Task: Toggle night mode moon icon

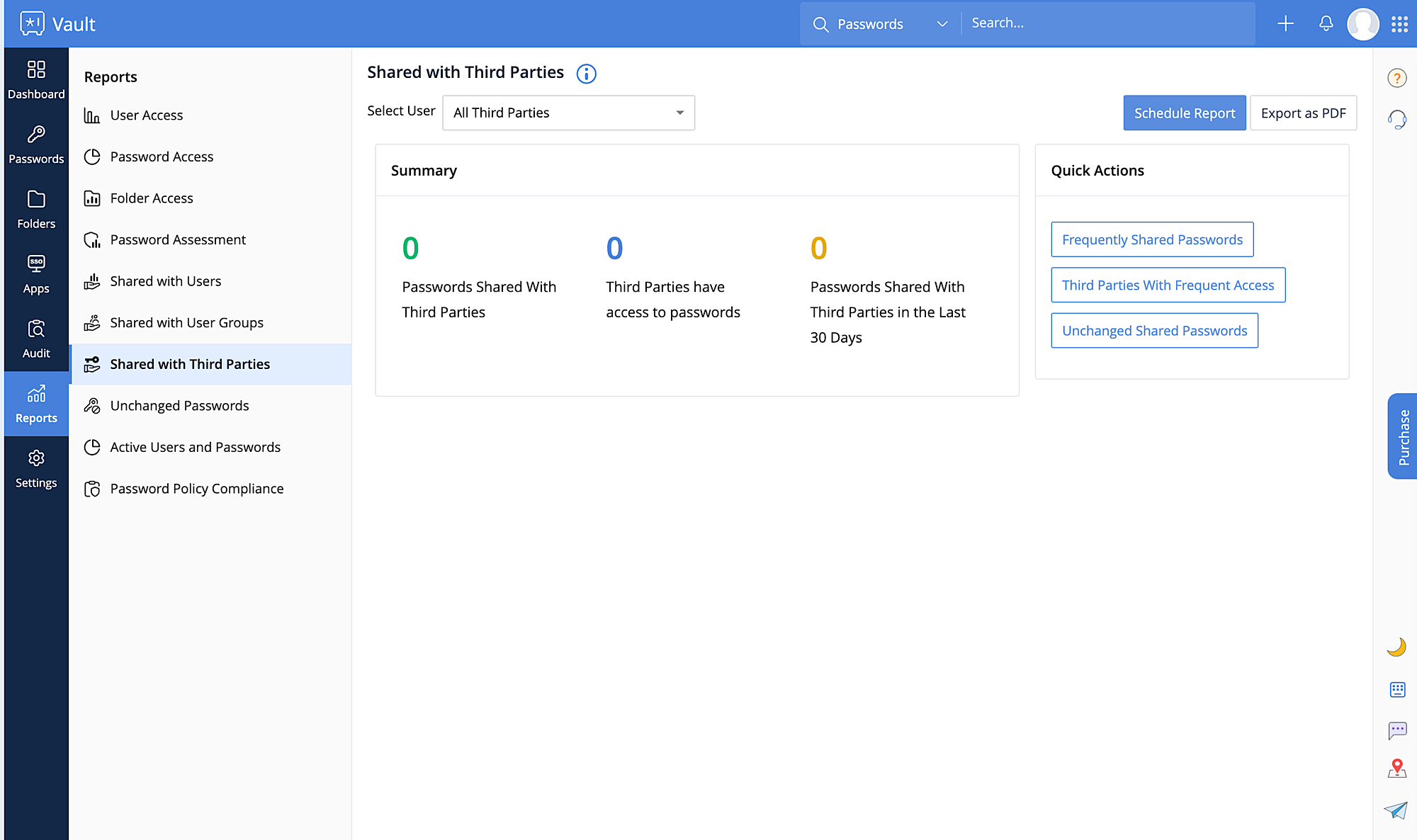Action: click(1396, 647)
